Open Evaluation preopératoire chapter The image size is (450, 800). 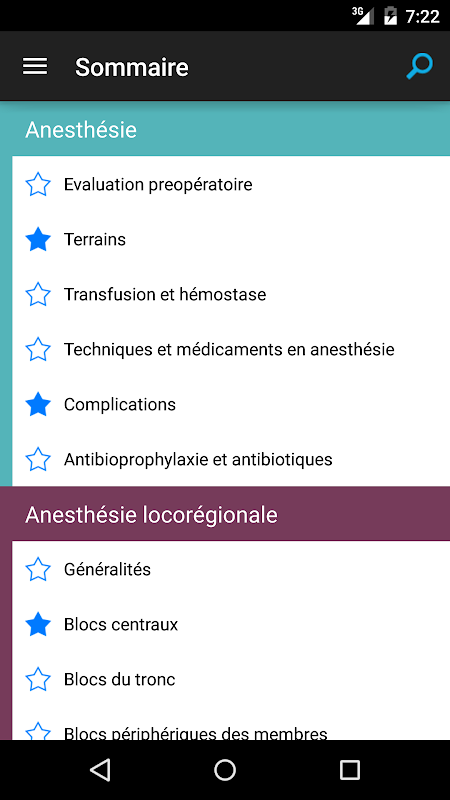231,184
